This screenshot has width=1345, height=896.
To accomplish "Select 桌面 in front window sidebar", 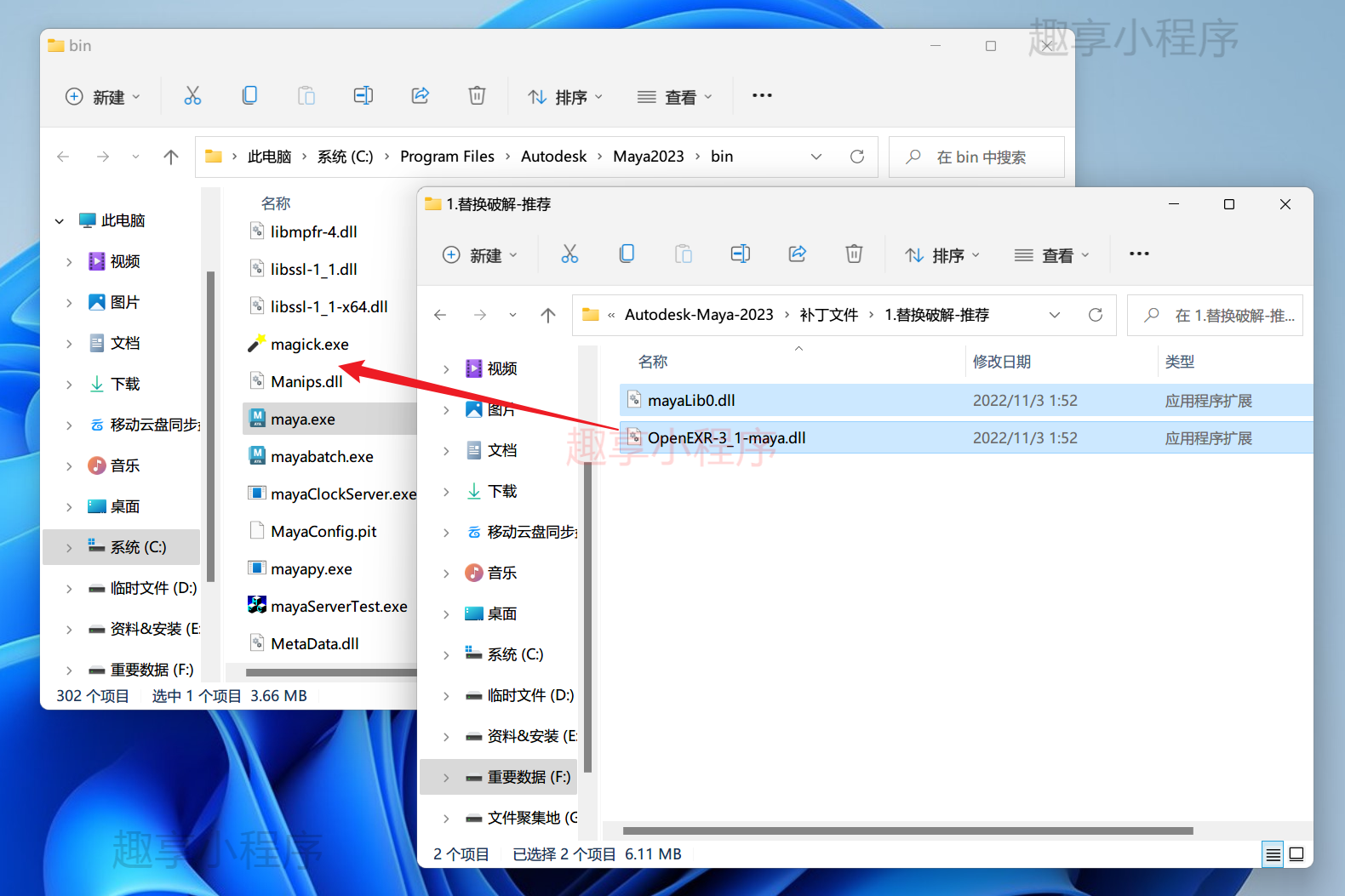I will coord(502,614).
